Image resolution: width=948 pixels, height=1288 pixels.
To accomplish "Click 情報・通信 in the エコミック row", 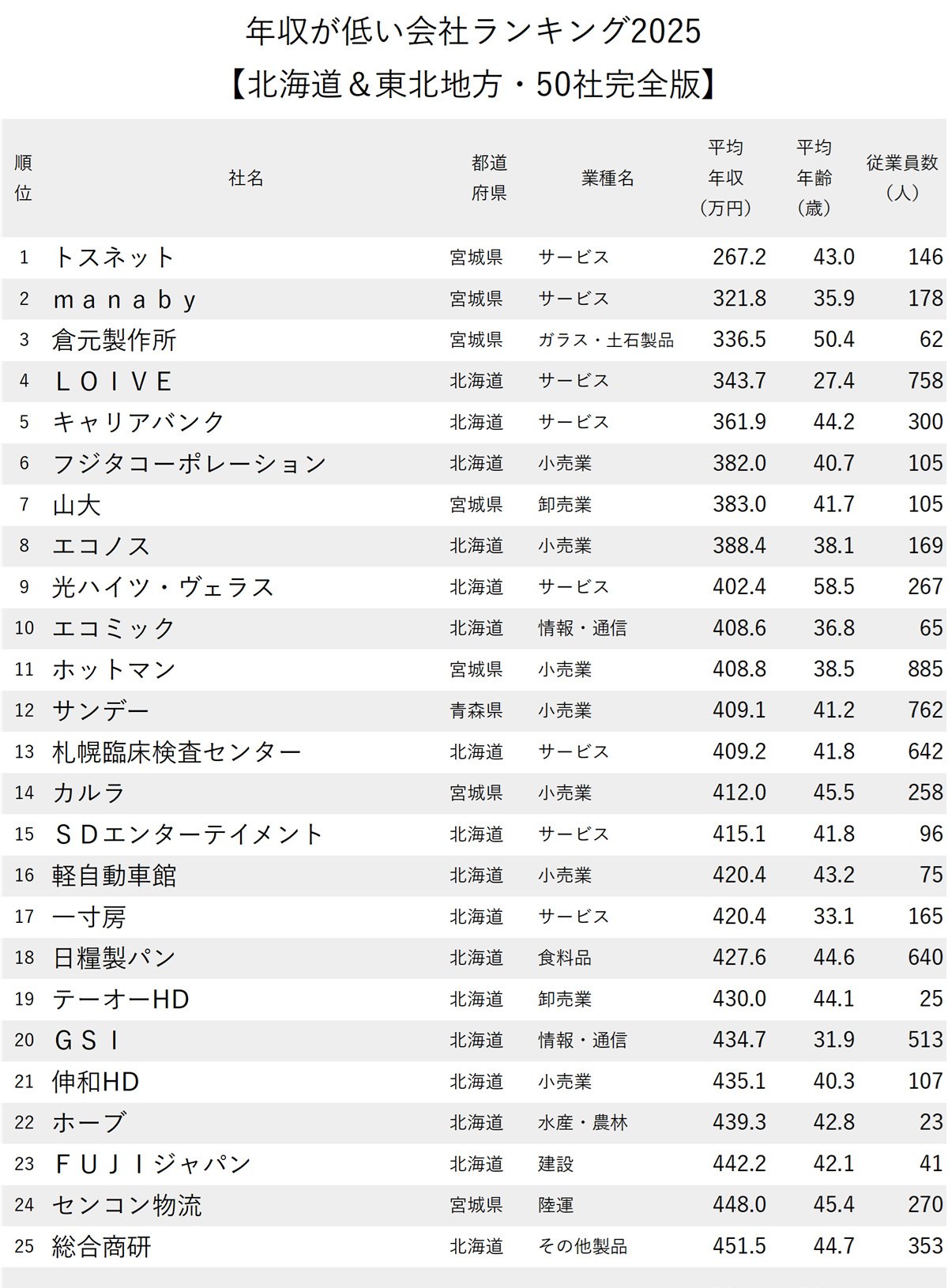I will [x=582, y=628].
